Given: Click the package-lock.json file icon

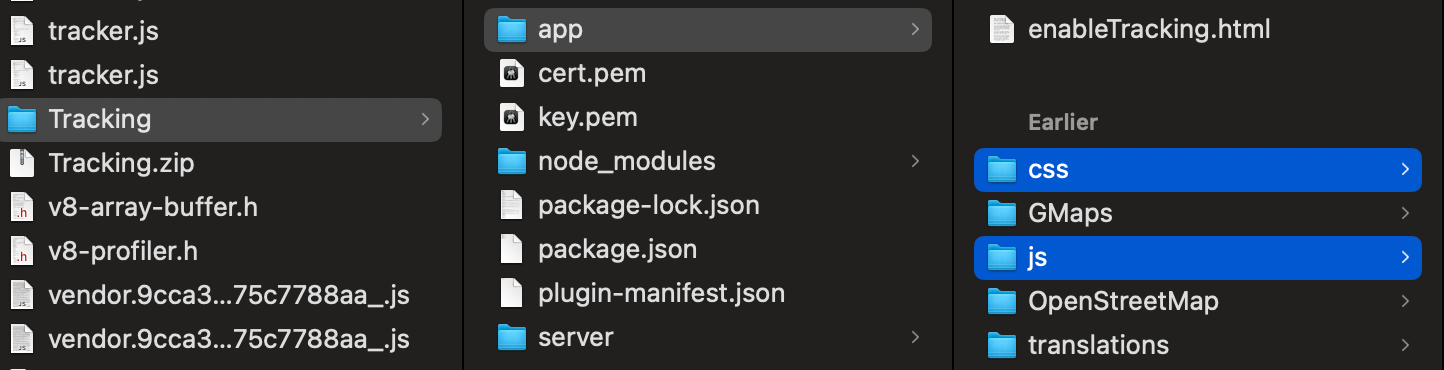Looking at the screenshot, I should (512, 206).
